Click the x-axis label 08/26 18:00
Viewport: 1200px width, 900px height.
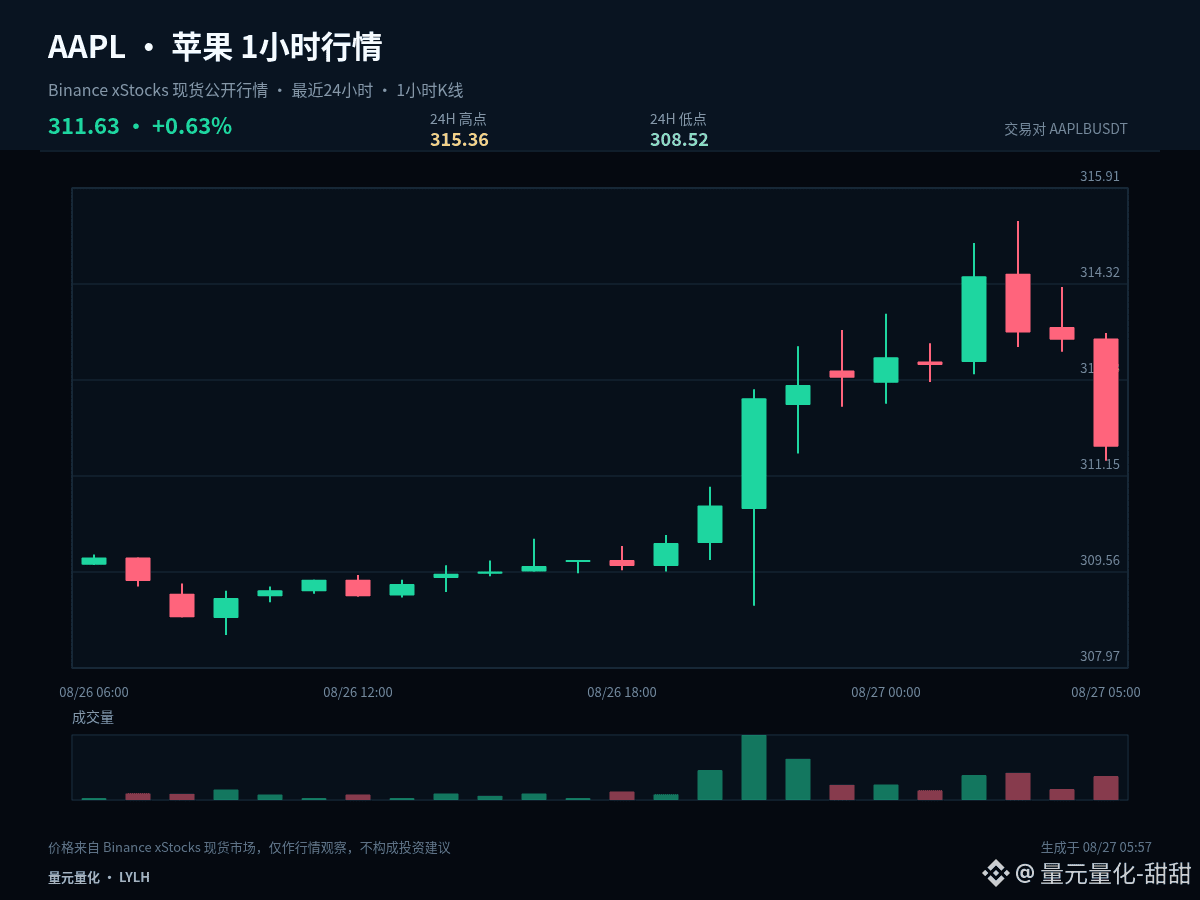622,692
